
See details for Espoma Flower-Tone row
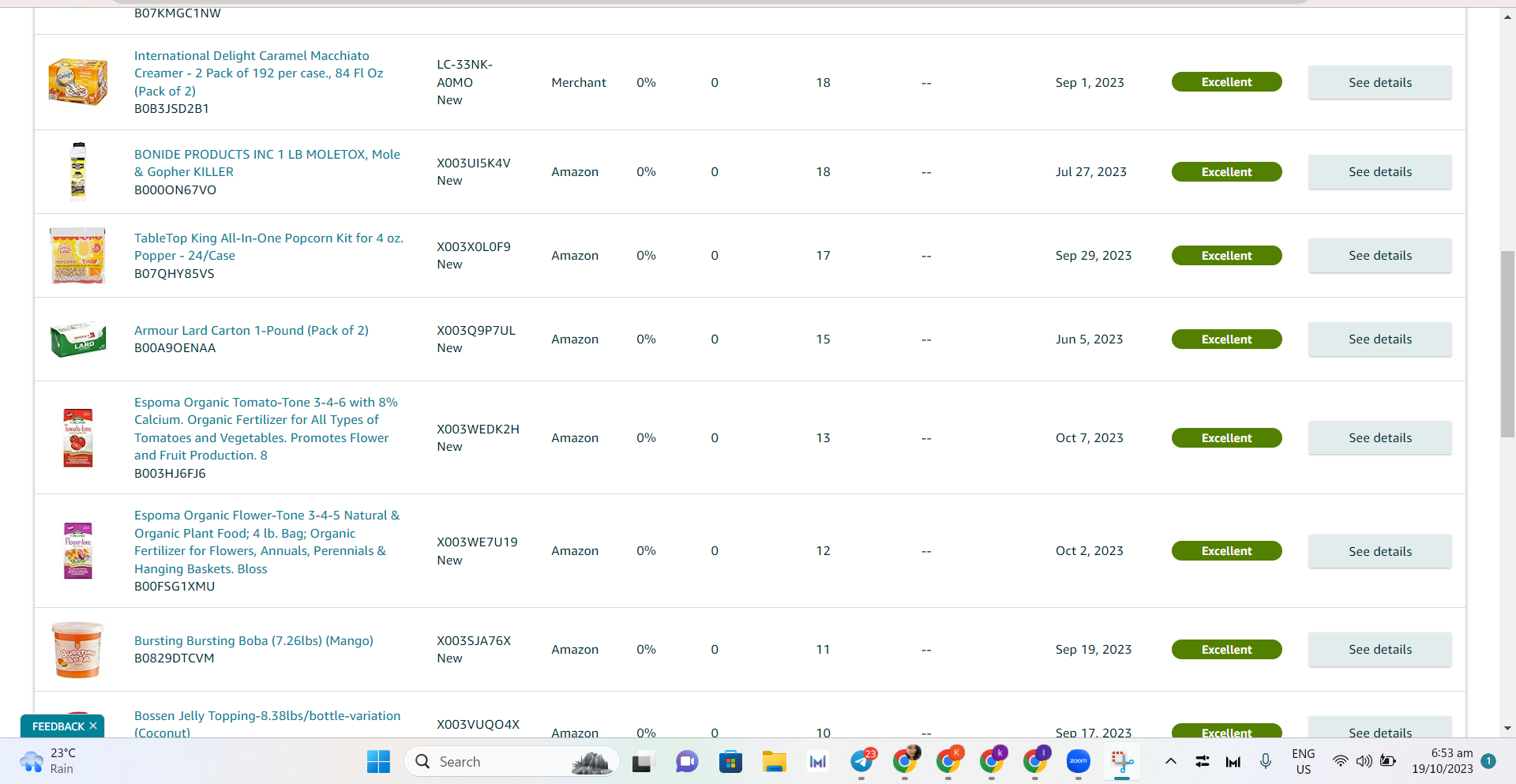pos(1379,551)
